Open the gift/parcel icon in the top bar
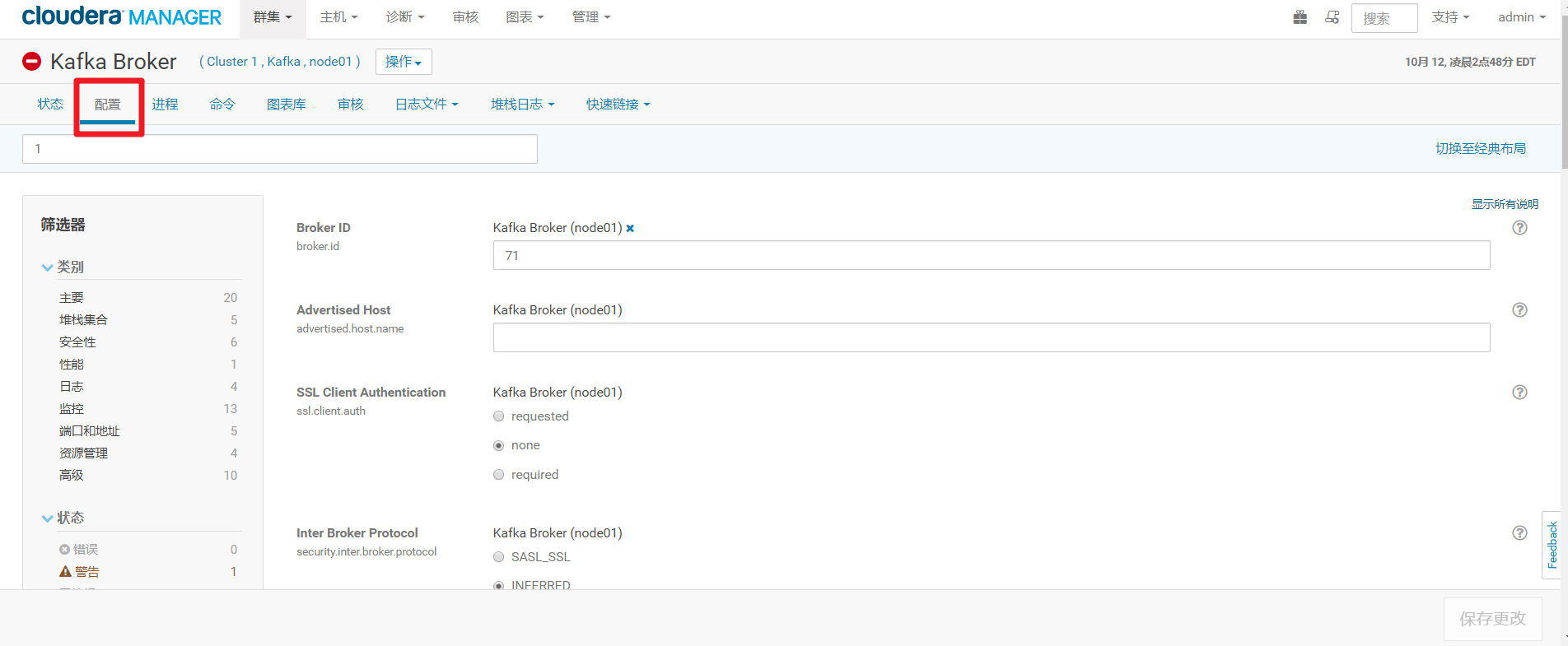This screenshot has width=1568, height=646. [1300, 17]
